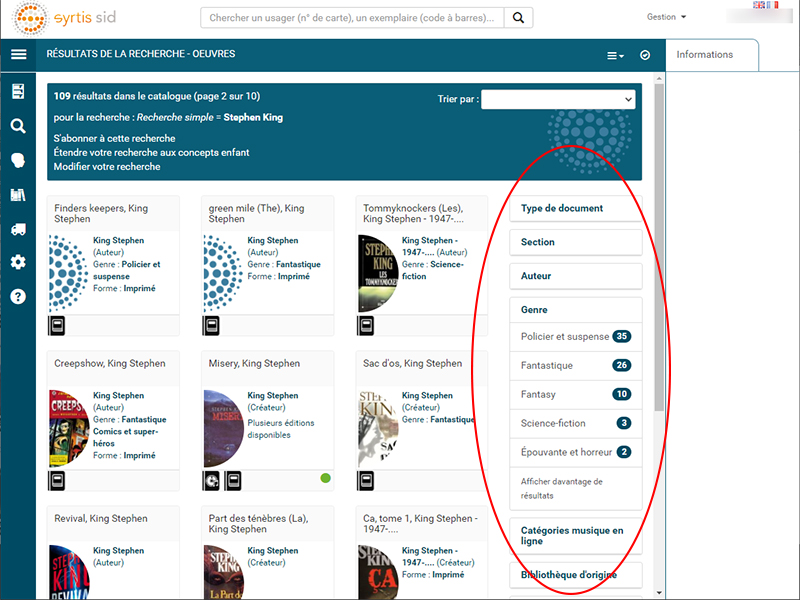This screenshot has width=800, height=600.
Task: Click book format icon under Tommyknockers
Action: 366,326
